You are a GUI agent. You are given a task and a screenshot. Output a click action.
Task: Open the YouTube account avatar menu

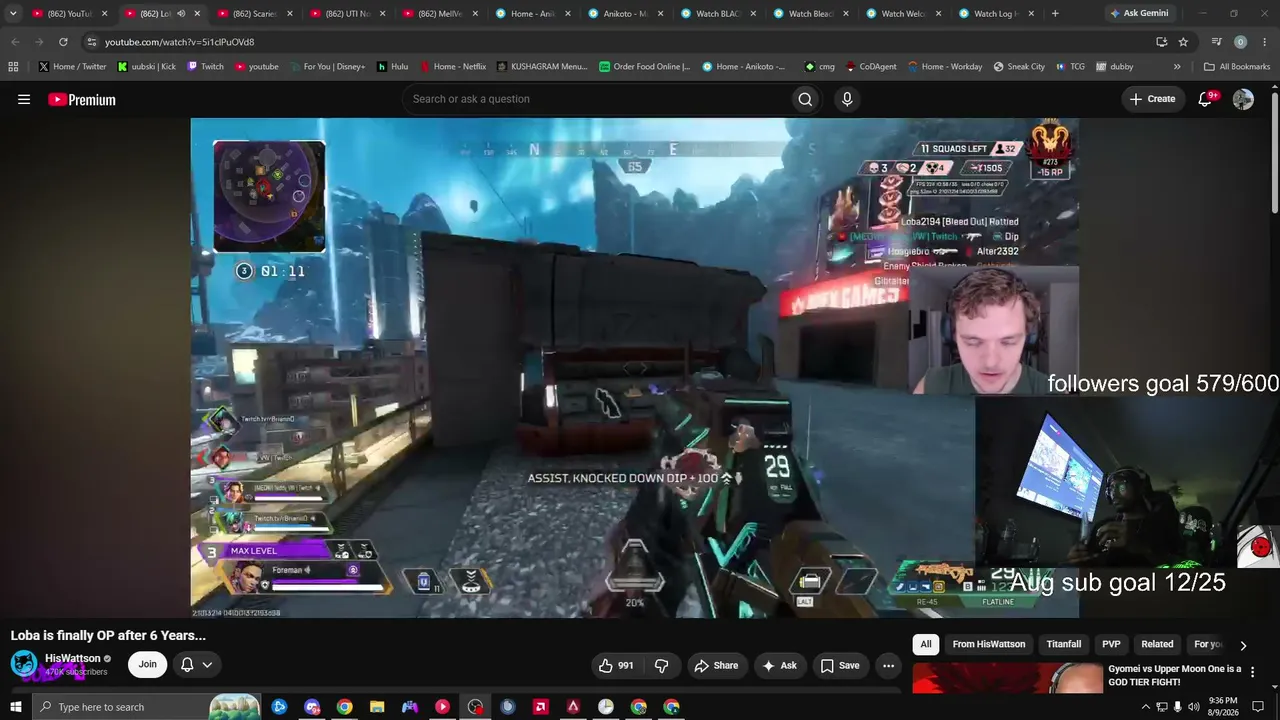tap(1243, 99)
